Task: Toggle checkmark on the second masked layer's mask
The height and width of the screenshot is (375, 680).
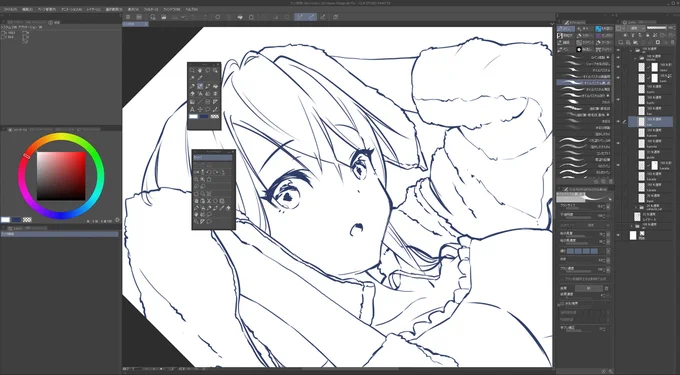Action: tap(648, 78)
